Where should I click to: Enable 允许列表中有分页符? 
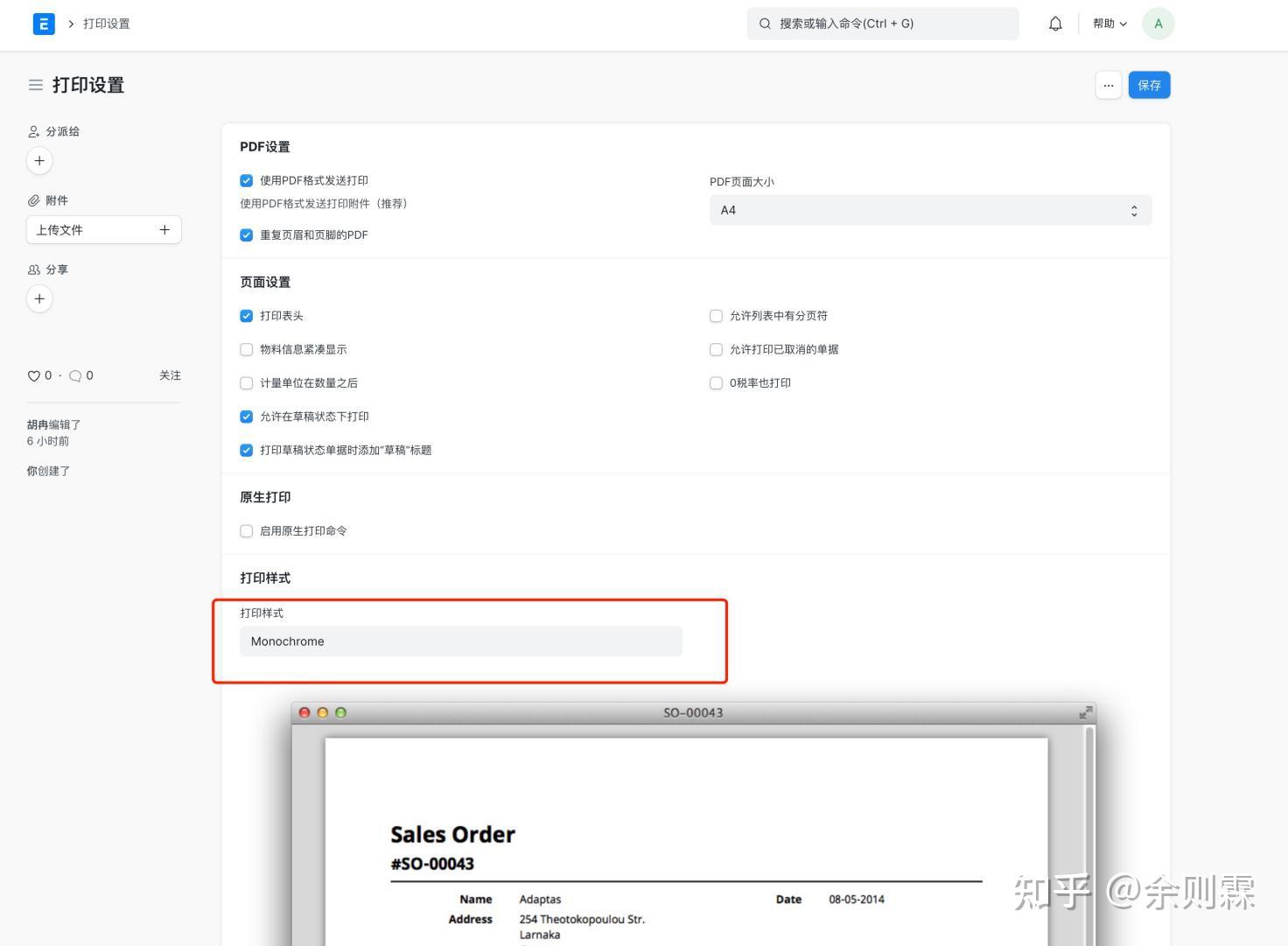tap(716, 316)
